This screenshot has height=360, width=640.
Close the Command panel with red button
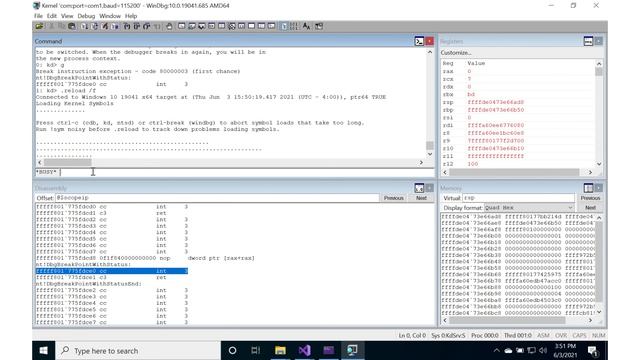(429, 41)
